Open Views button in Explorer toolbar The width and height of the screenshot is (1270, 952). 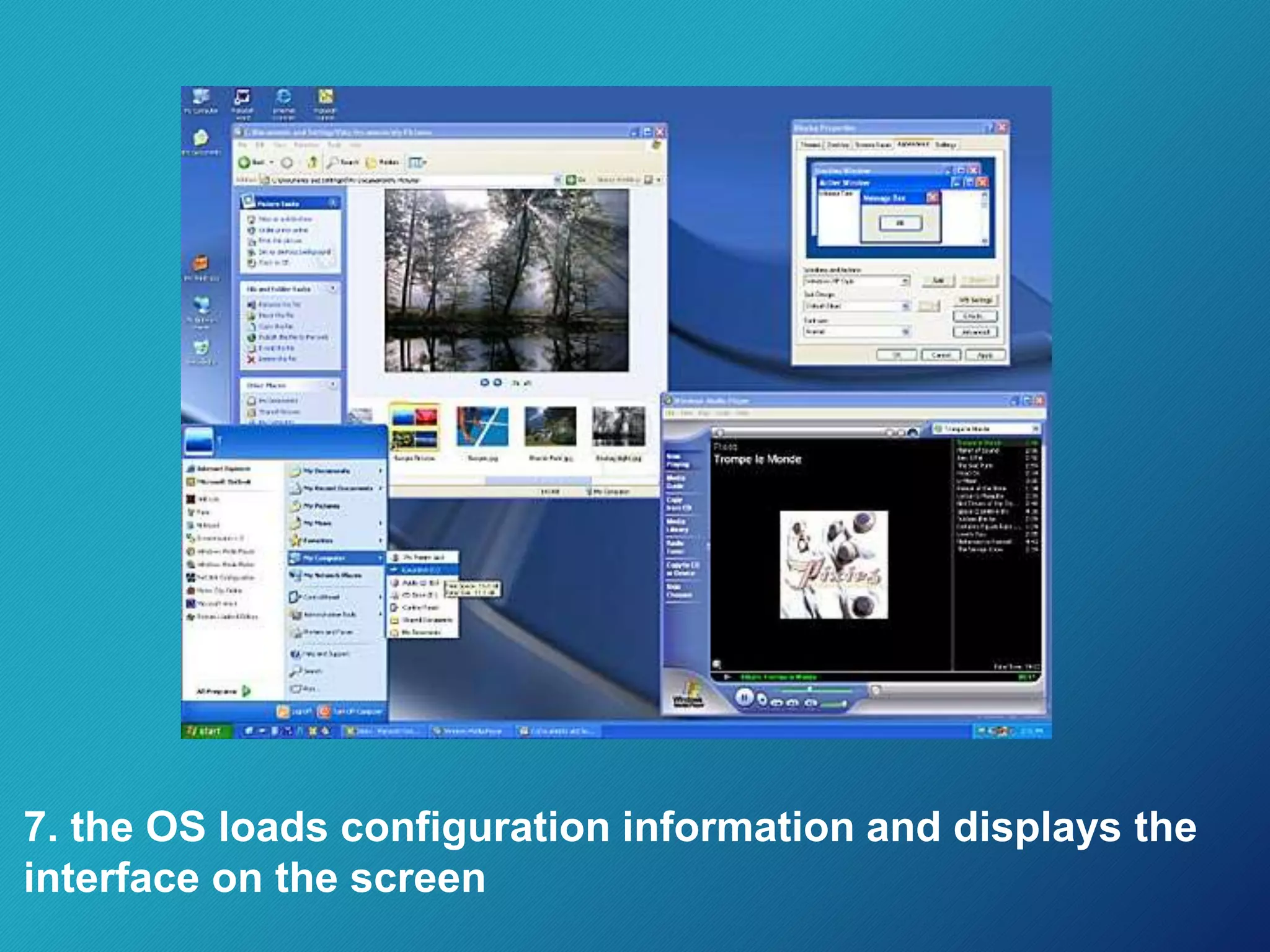pyautogui.click(x=416, y=162)
